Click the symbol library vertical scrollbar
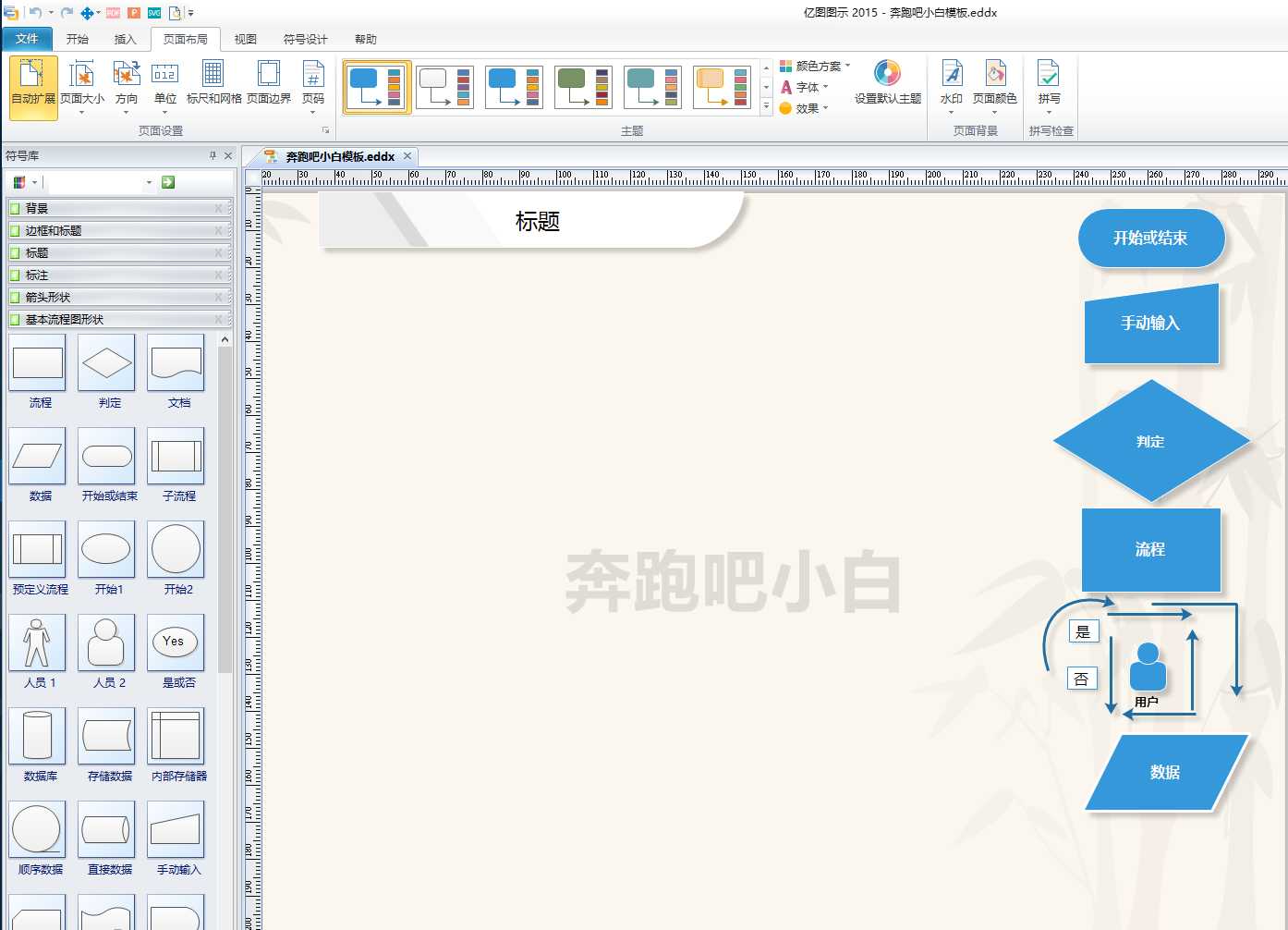 (225, 510)
